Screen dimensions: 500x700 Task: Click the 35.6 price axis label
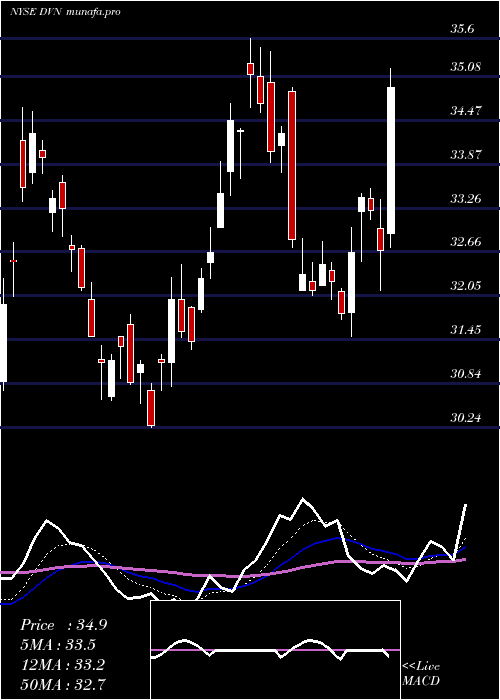[x=462, y=29]
